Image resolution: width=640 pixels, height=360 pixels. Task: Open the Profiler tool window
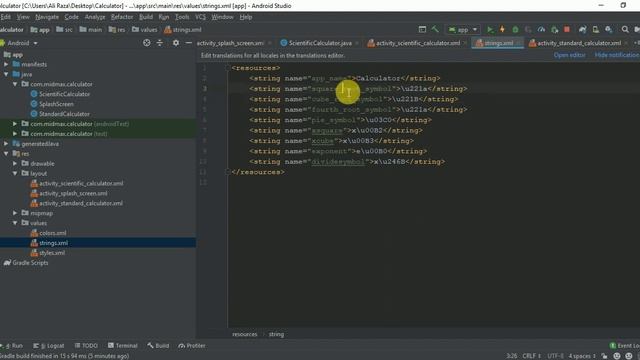click(x=192, y=346)
